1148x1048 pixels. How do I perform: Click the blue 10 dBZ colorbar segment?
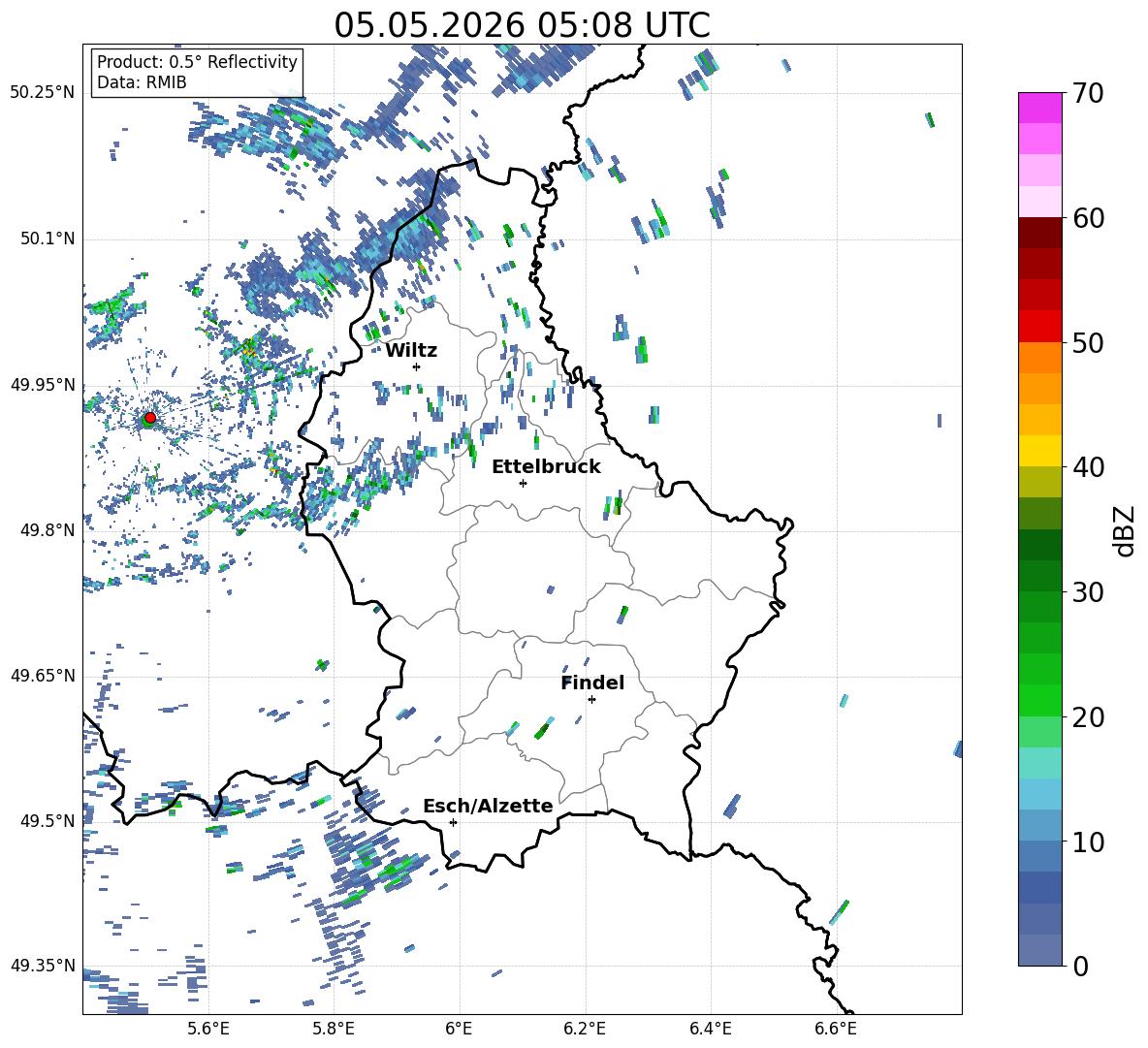[1039, 825]
